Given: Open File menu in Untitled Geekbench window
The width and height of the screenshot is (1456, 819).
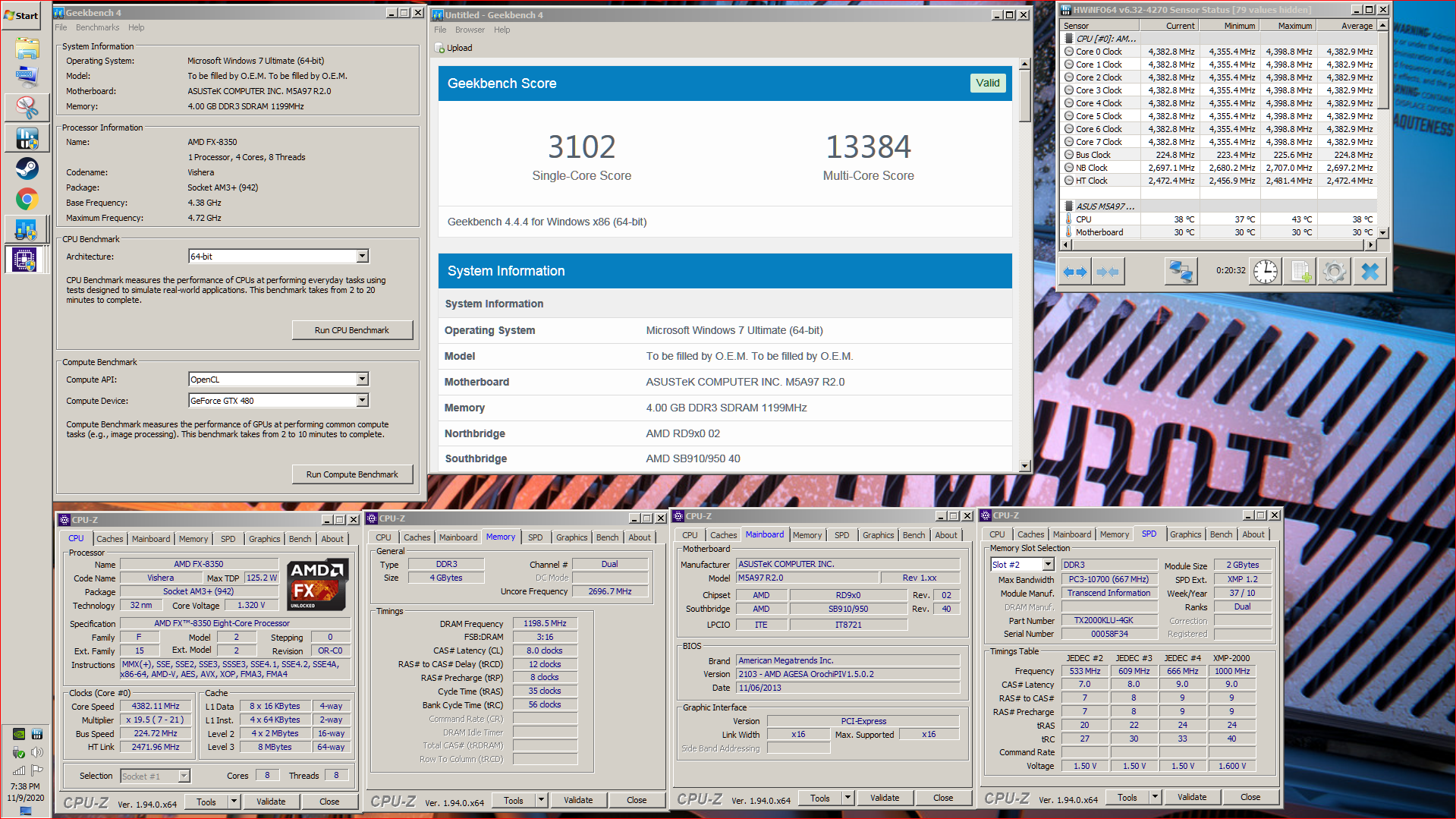Looking at the screenshot, I should [x=440, y=30].
